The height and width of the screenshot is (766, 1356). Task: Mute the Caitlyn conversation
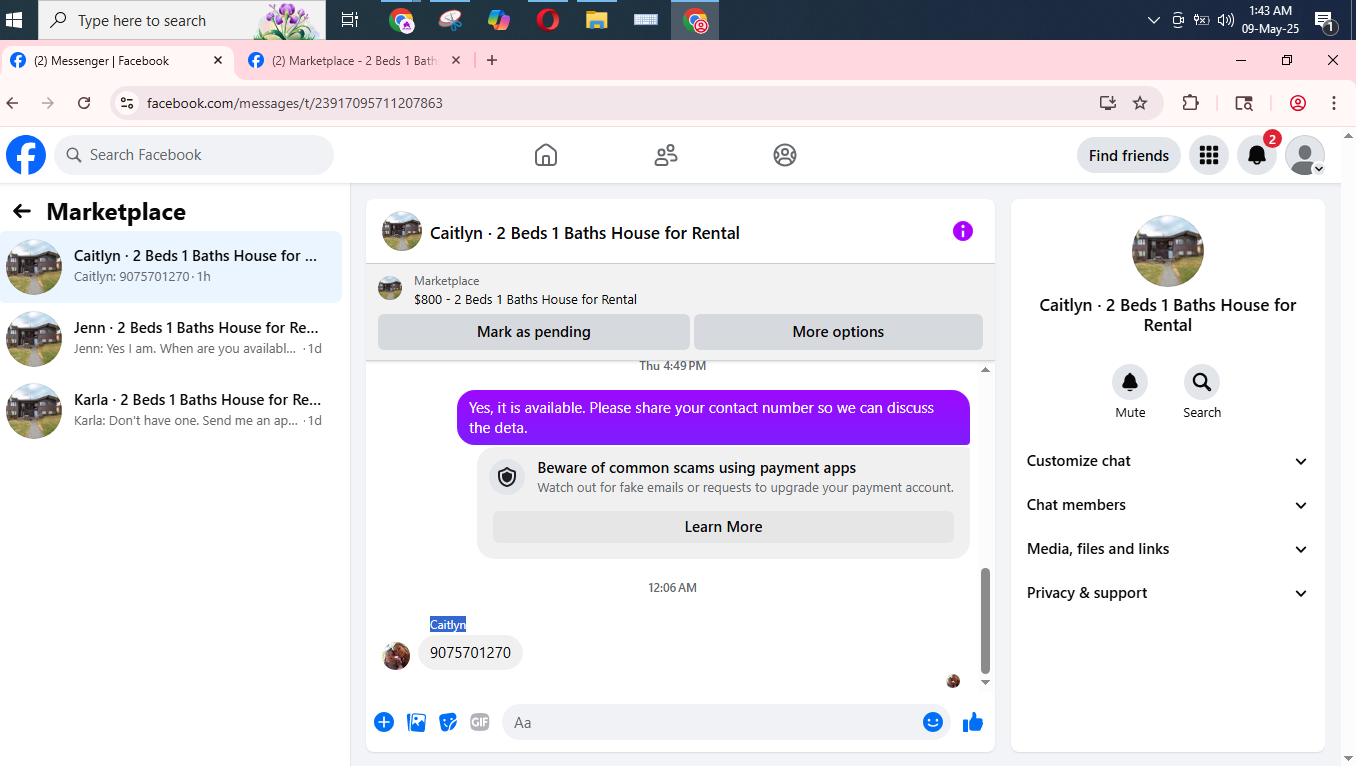coord(1130,382)
